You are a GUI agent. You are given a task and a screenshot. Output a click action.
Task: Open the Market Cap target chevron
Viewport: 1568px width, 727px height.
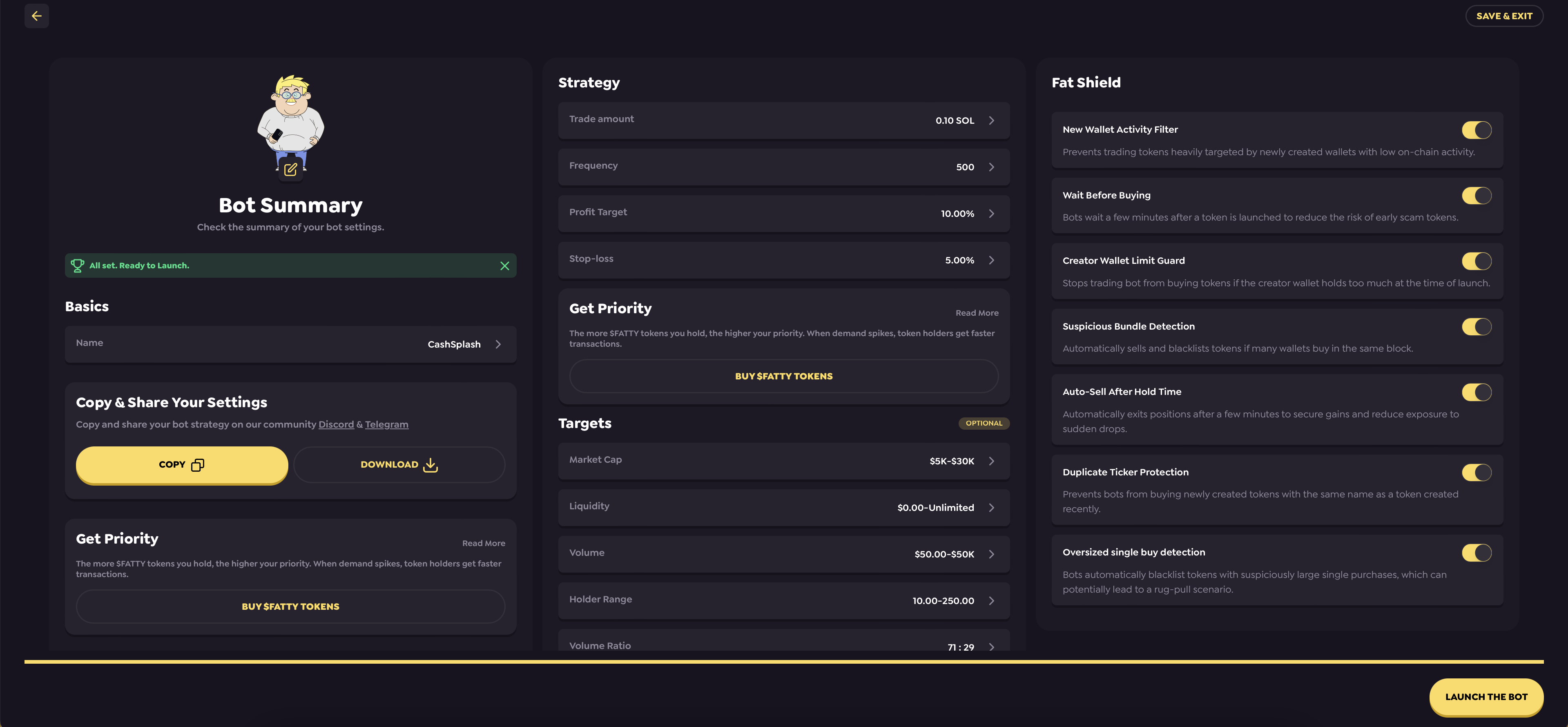[991, 461]
